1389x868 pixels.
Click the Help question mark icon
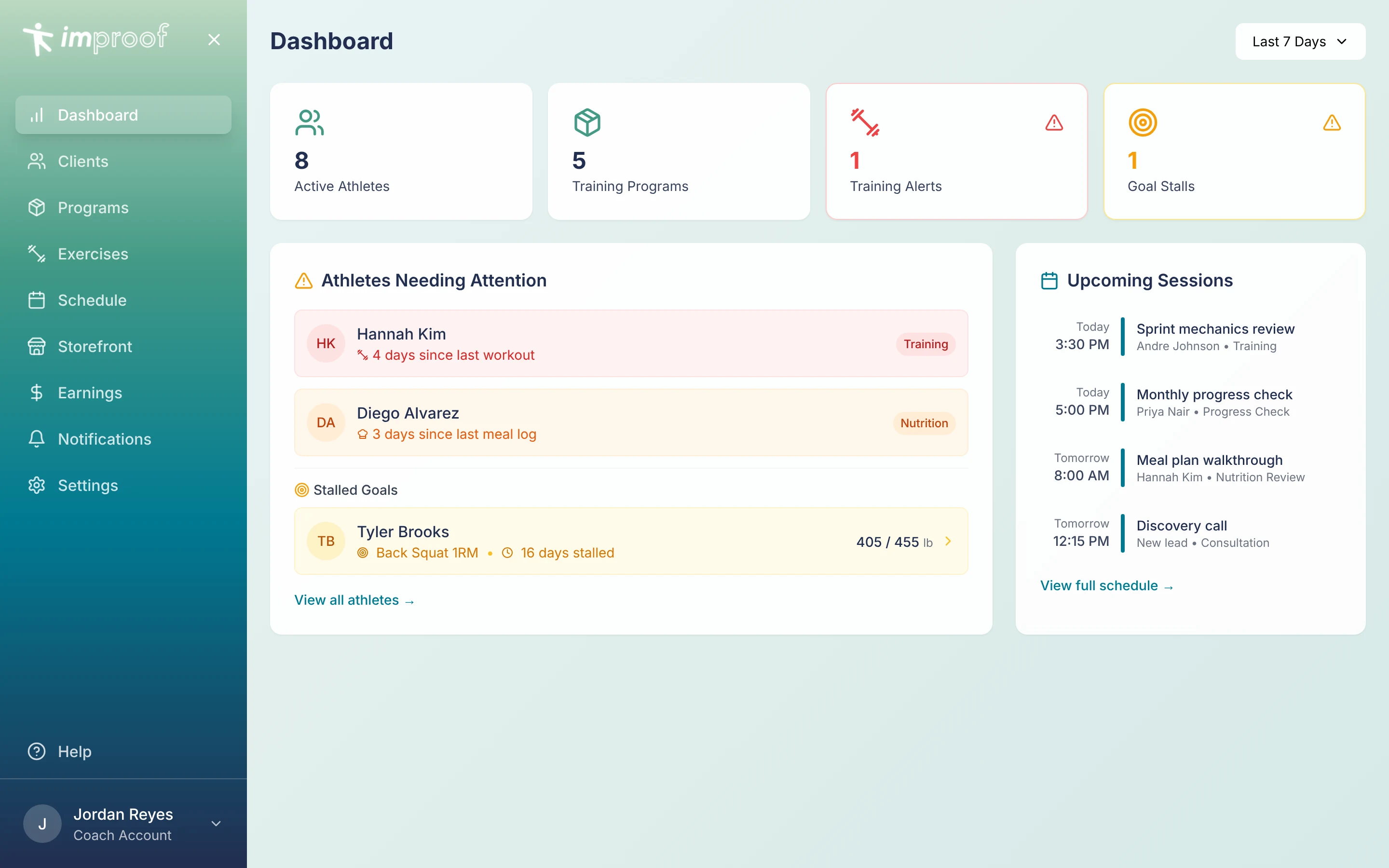37,751
